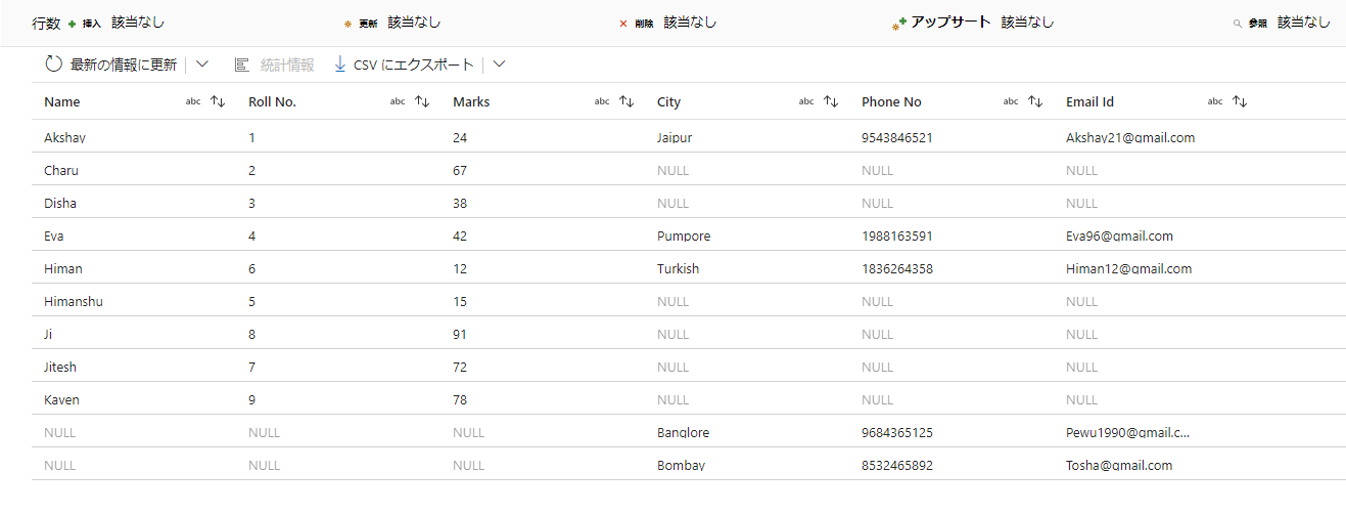Click the refresh icon for 最新の情報に更新

(54, 65)
